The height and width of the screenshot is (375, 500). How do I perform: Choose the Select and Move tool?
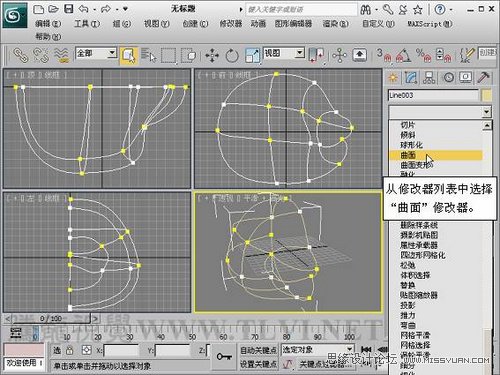coord(212,55)
